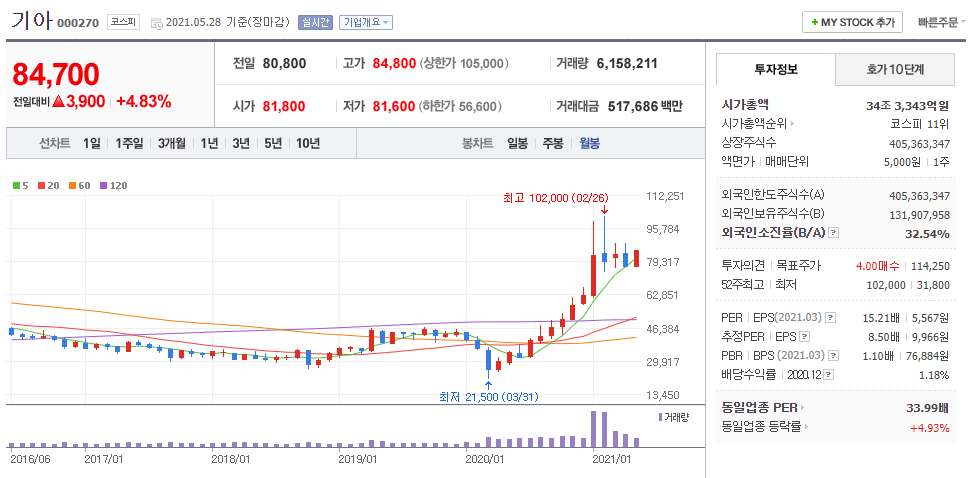This screenshot has height=478, width=976.
Task: Open 동일업종 PER link
Action: (762, 408)
